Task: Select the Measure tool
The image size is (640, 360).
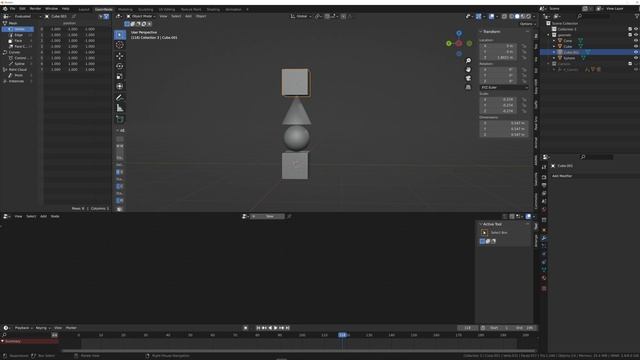Action: point(120,108)
